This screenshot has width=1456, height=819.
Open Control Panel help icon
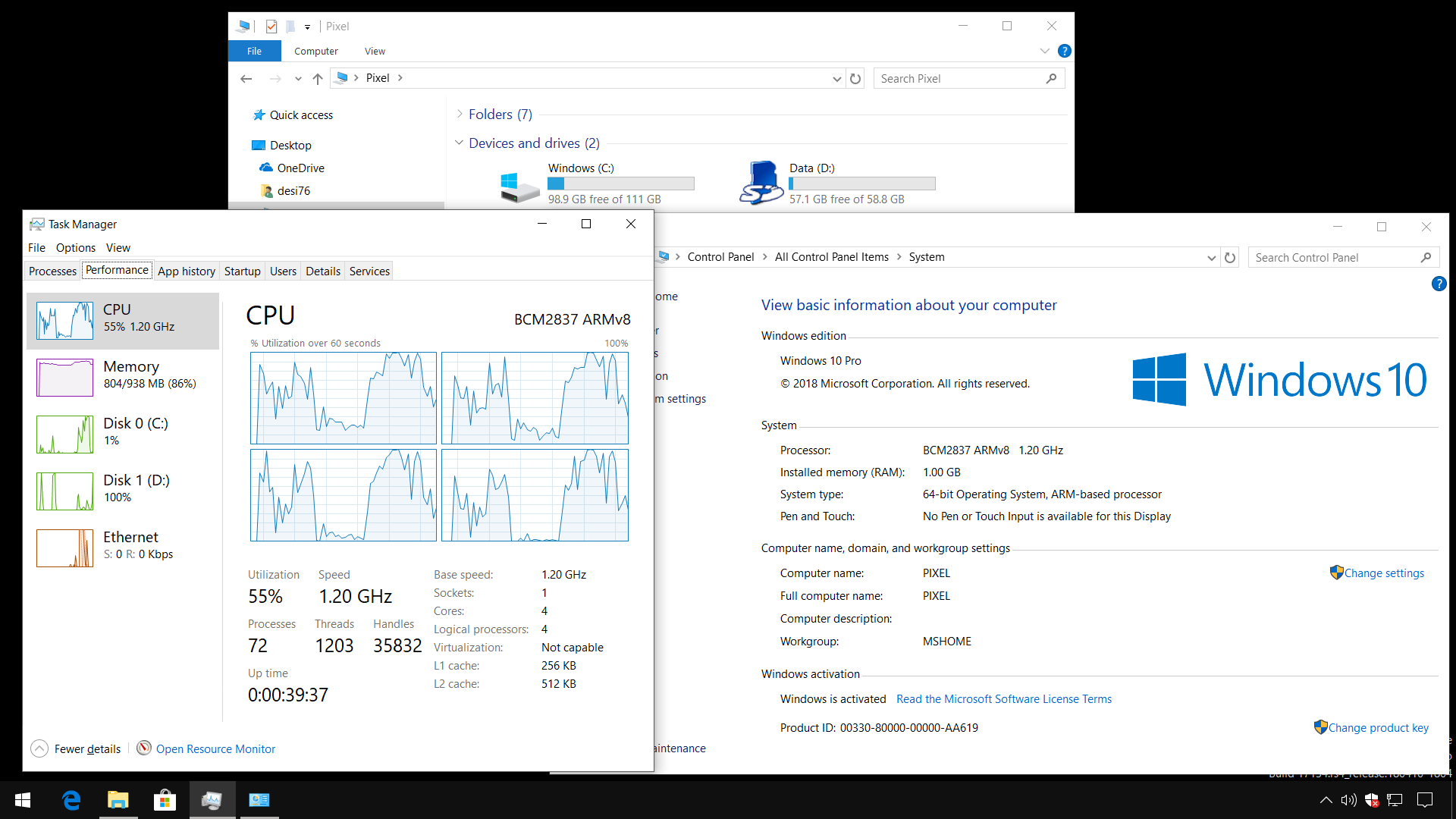click(1439, 284)
